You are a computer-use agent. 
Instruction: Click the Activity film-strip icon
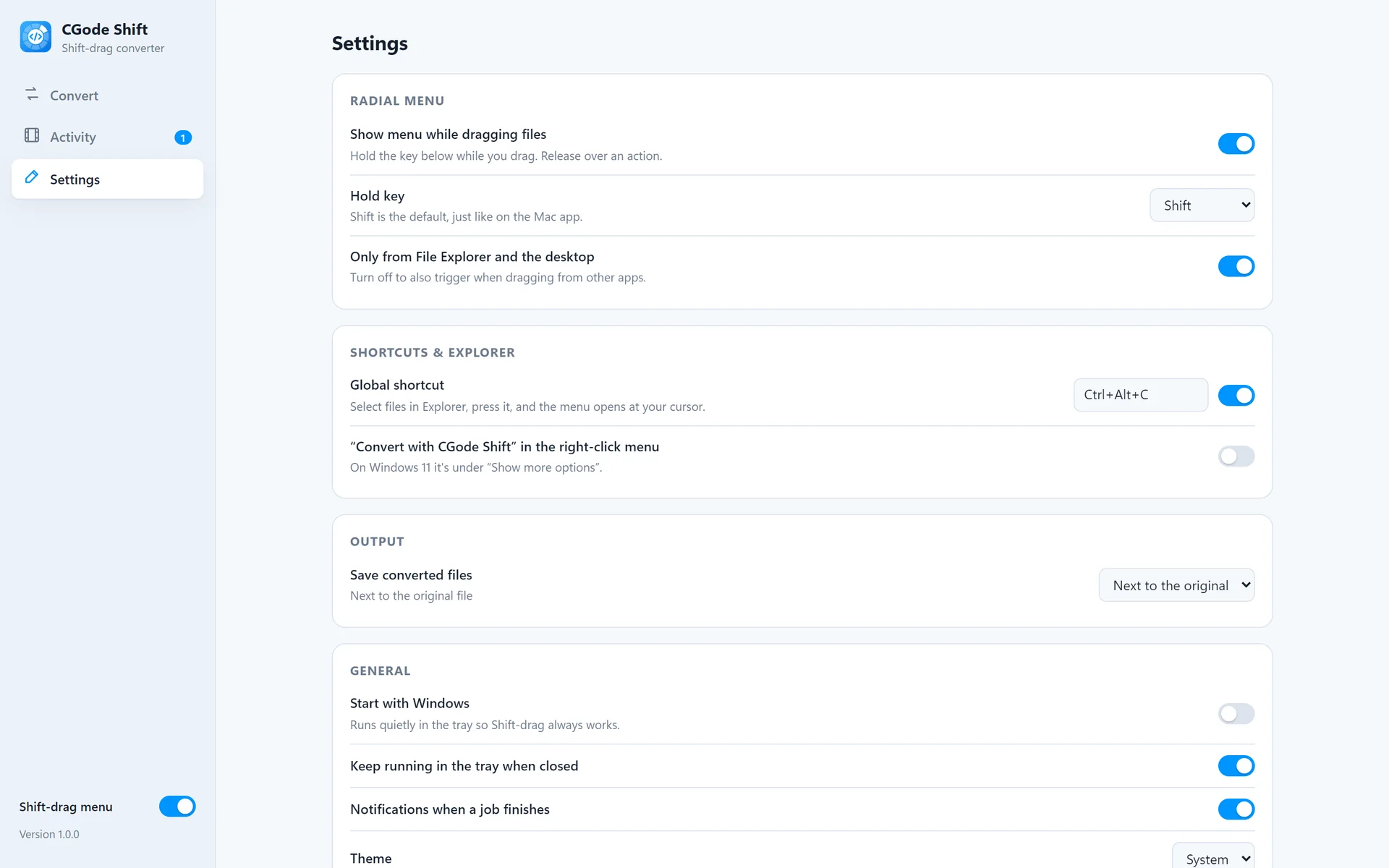coord(32,135)
